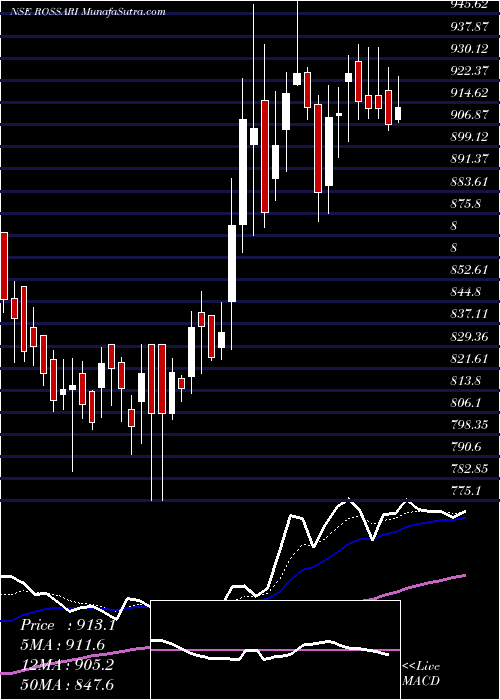Select the 899.12 price axis label

(470, 137)
